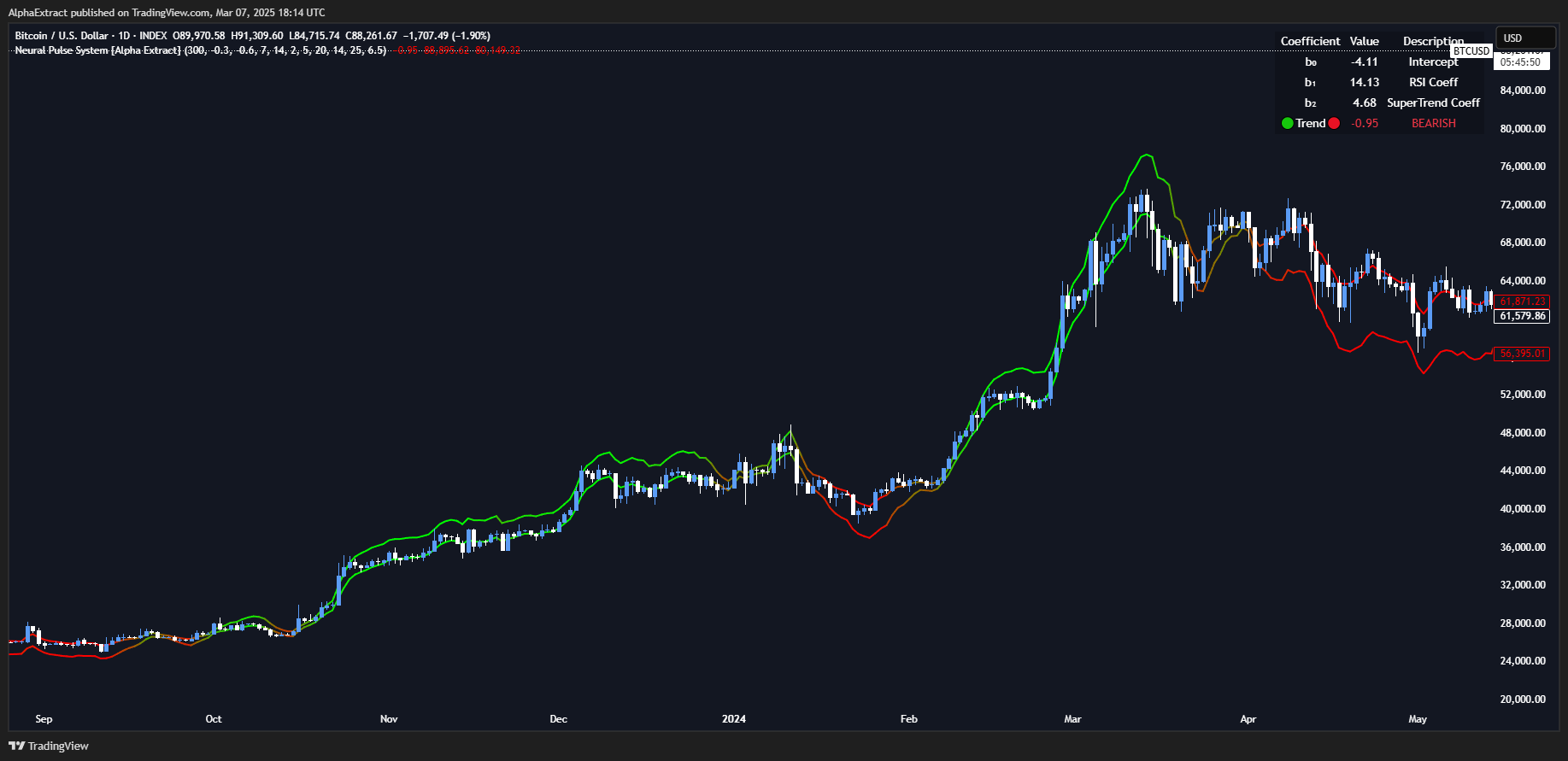Image resolution: width=1568 pixels, height=761 pixels.
Task: Click 72,000.00 on the price axis
Action: click(1523, 205)
